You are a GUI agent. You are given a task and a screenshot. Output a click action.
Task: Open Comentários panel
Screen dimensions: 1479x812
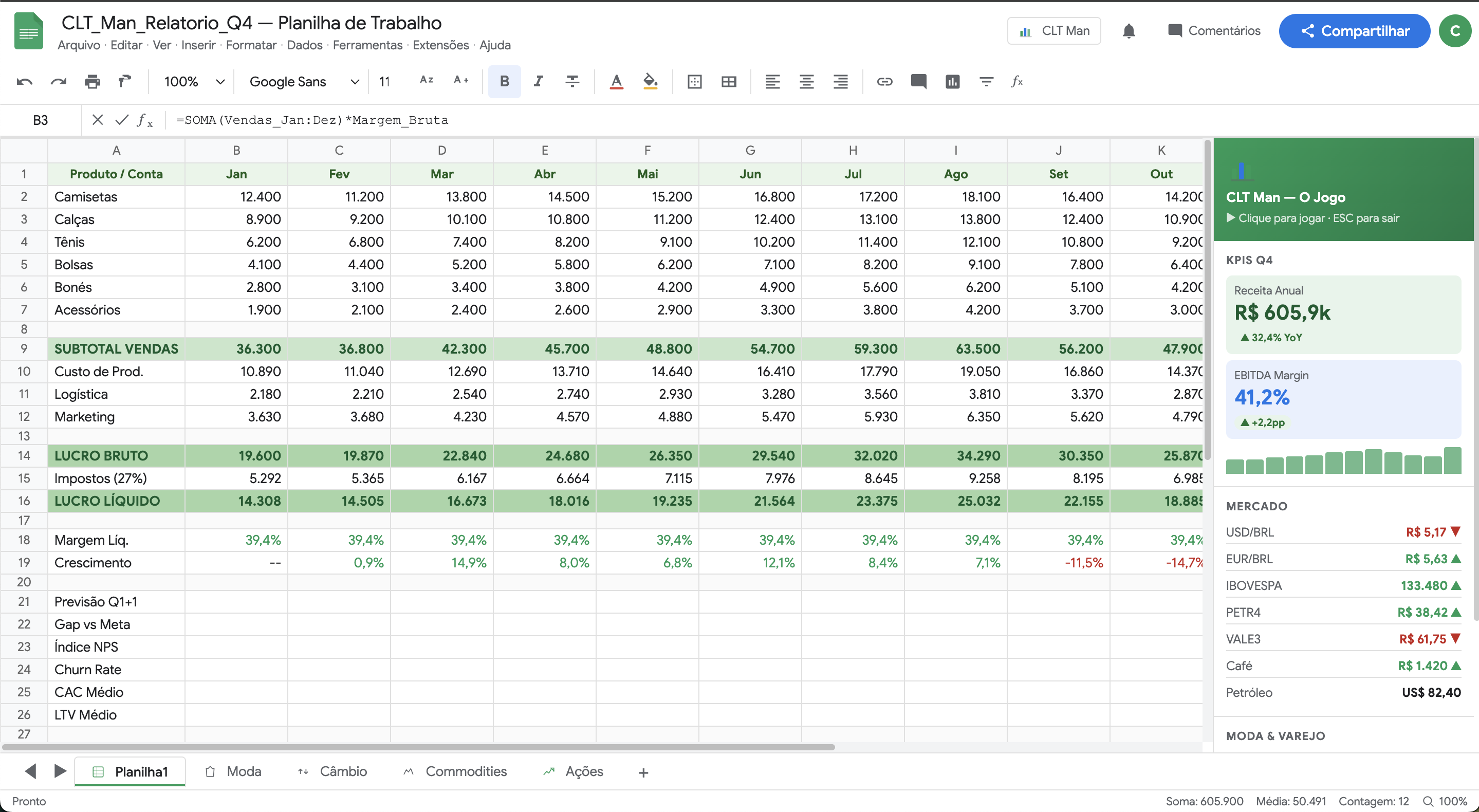pos(1214,31)
